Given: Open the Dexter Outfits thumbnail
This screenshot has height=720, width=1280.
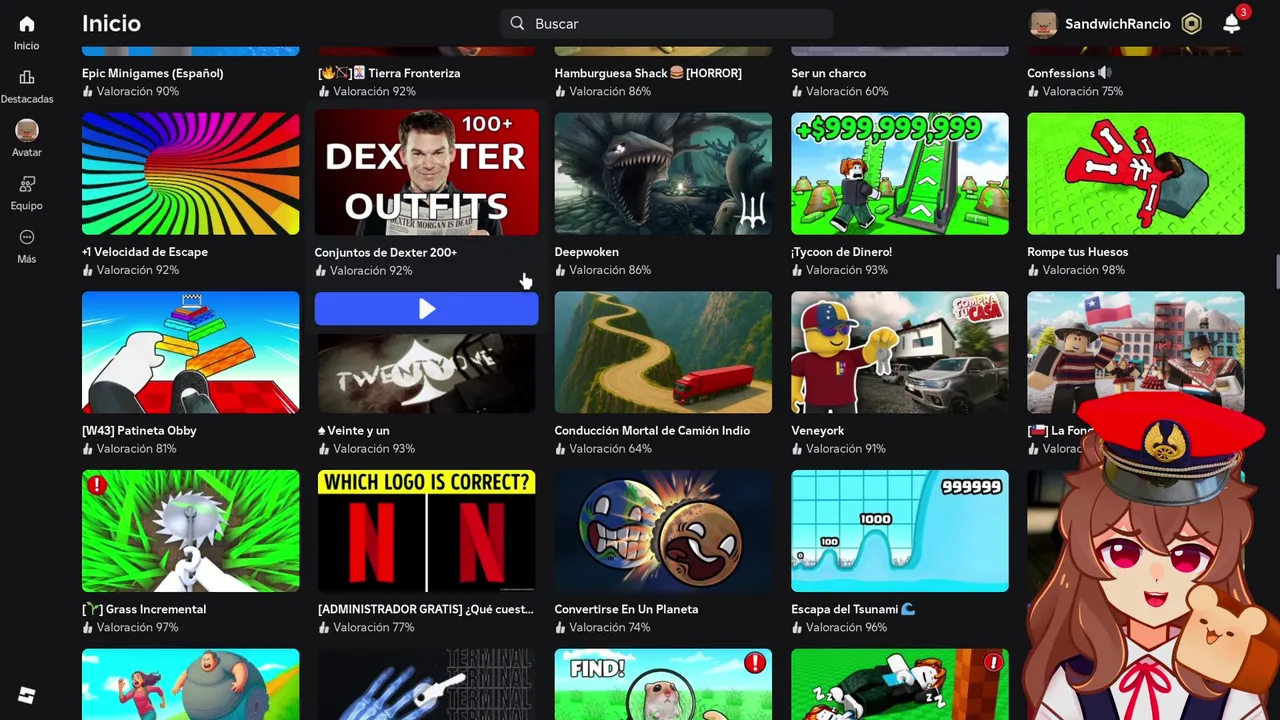Looking at the screenshot, I should point(426,172).
